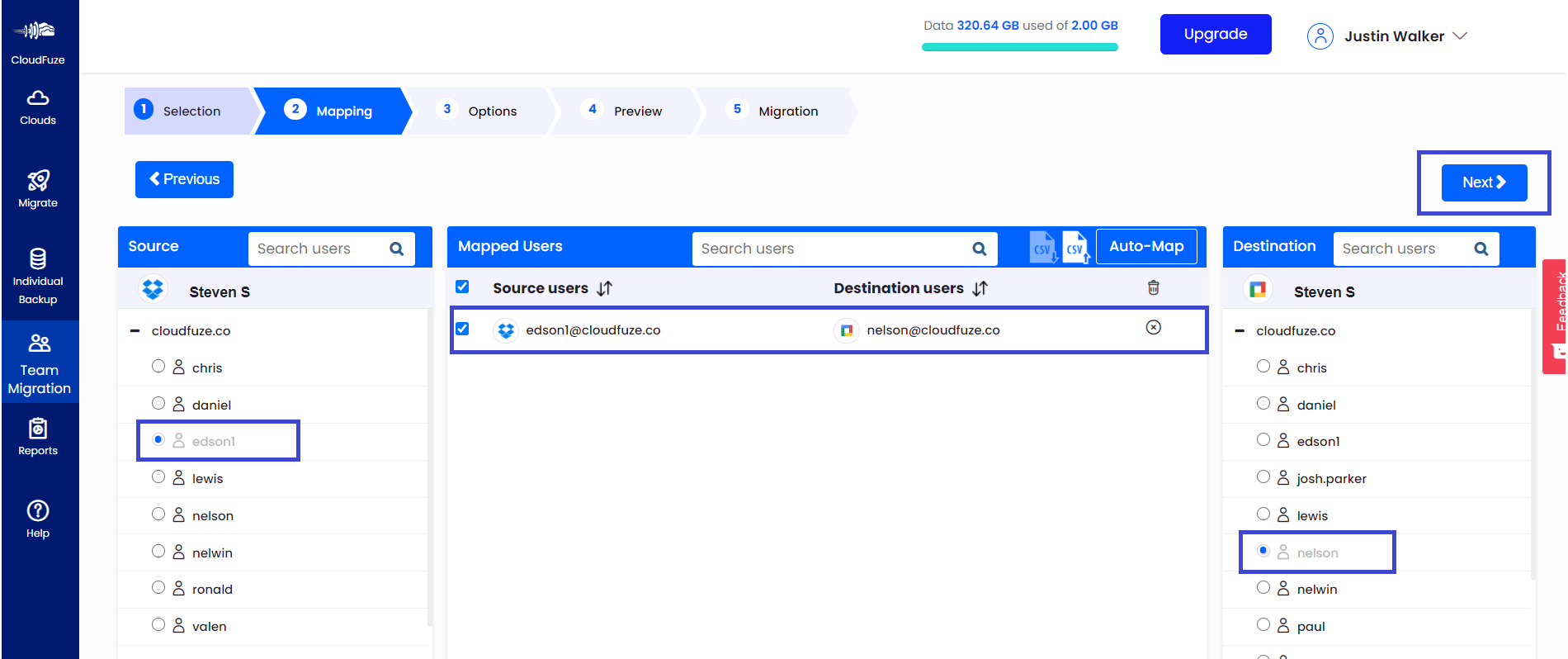Select destination user daniel radio button

click(x=1263, y=403)
